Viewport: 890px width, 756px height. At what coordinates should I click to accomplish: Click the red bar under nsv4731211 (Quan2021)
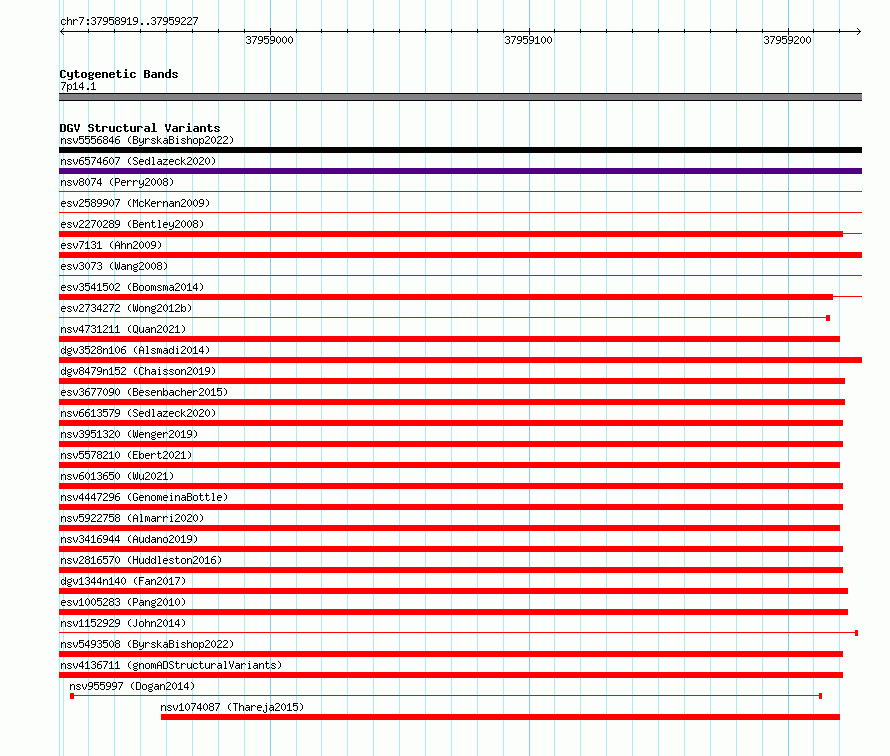(x=450, y=339)
